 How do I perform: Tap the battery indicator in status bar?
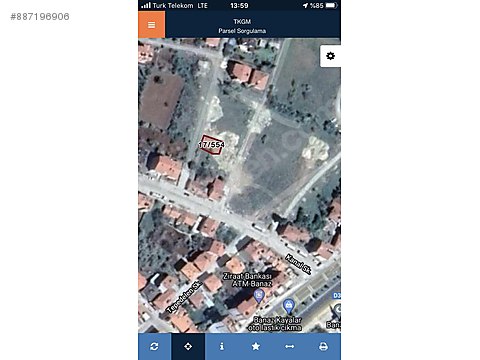(x=331, y=5)
